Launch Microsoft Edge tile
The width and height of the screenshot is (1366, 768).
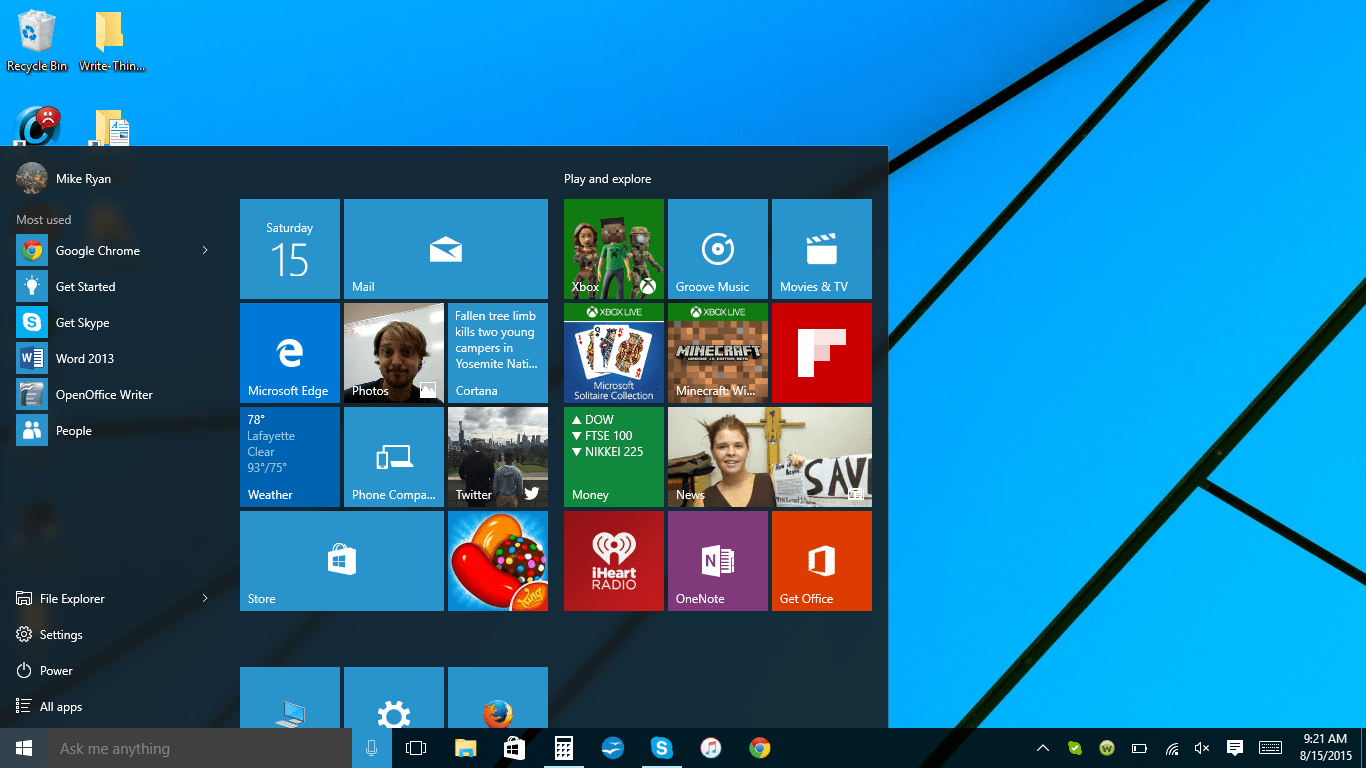click(290, 353)
